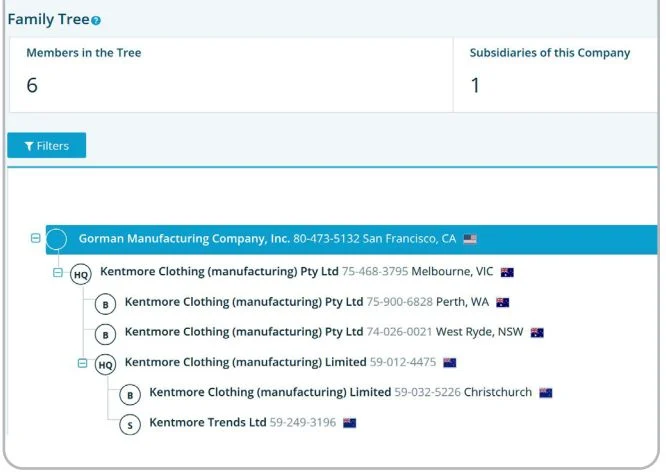Click the New Zealand flag on Kentmore Trends row
The height and width of the screenshot is (472, 666).
click(x=350, y=423)
